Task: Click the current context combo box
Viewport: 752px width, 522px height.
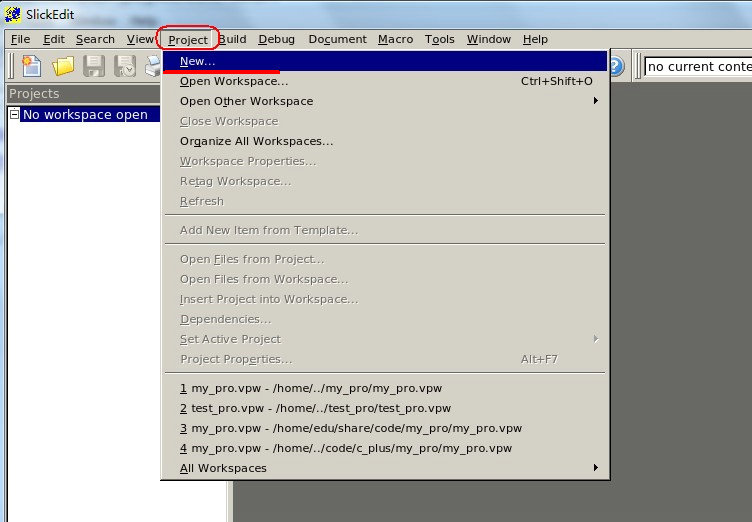Action: 698,66
